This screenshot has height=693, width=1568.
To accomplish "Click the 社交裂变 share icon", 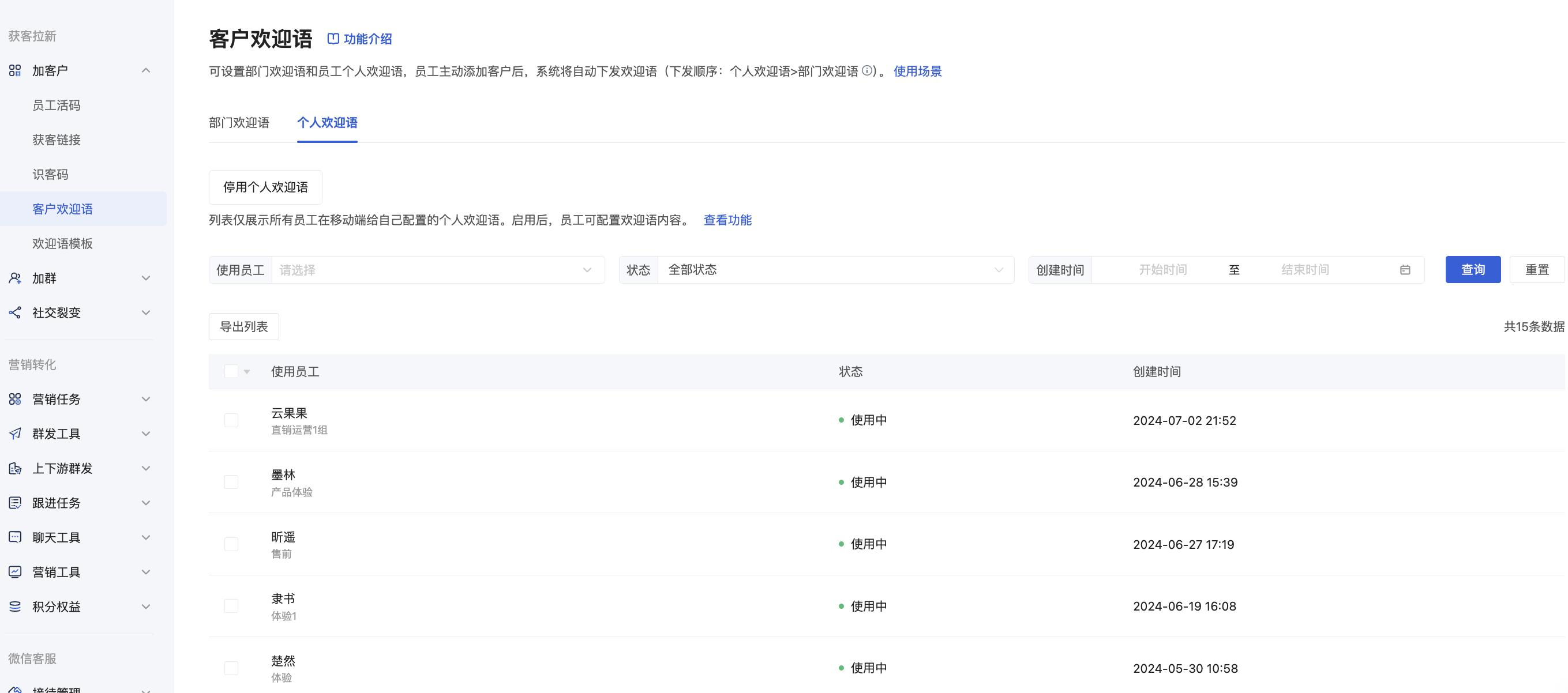I will pyautogui.click(x=15, y=312).
